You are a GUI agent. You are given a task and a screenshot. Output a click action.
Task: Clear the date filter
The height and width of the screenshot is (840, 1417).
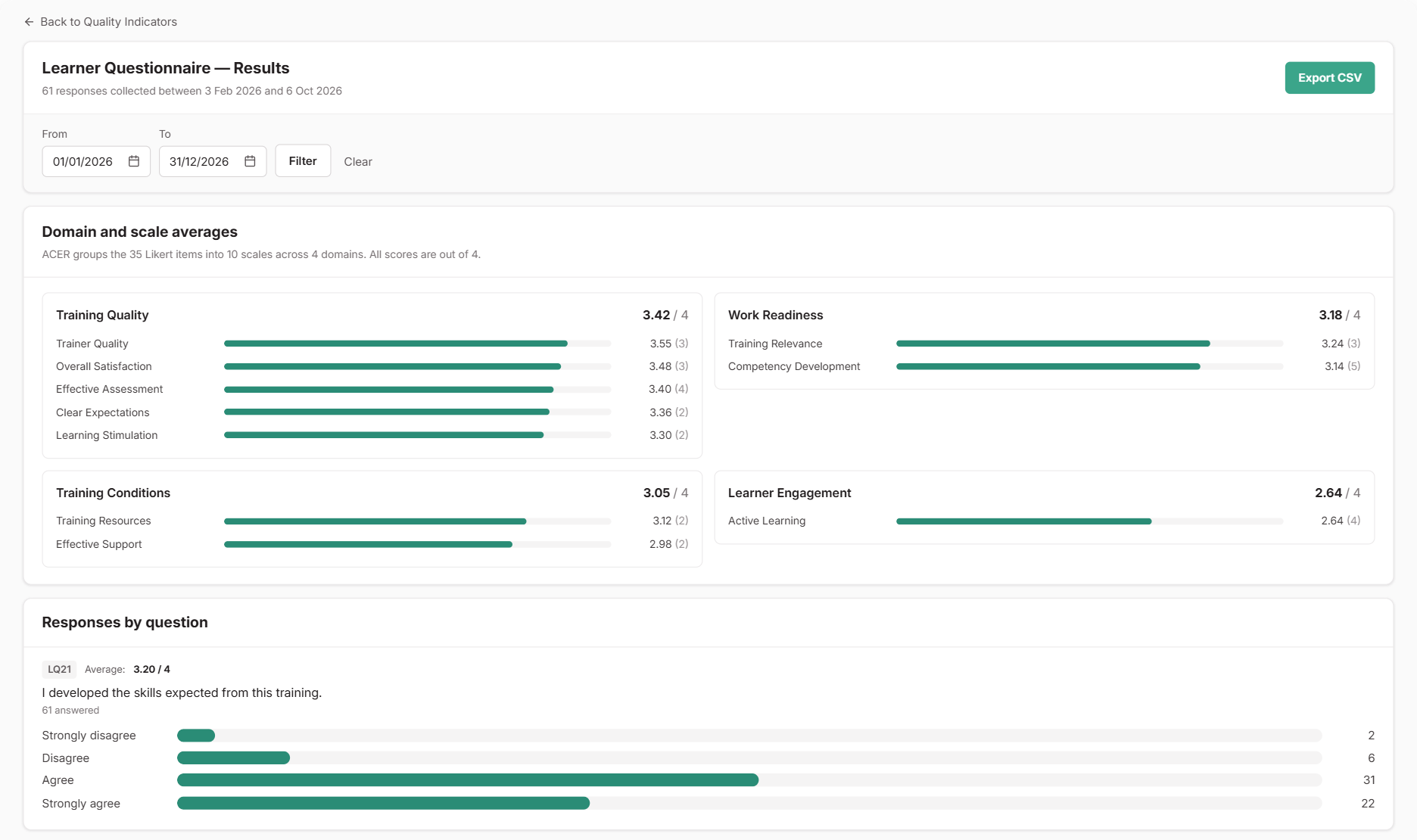click(358, 162)
